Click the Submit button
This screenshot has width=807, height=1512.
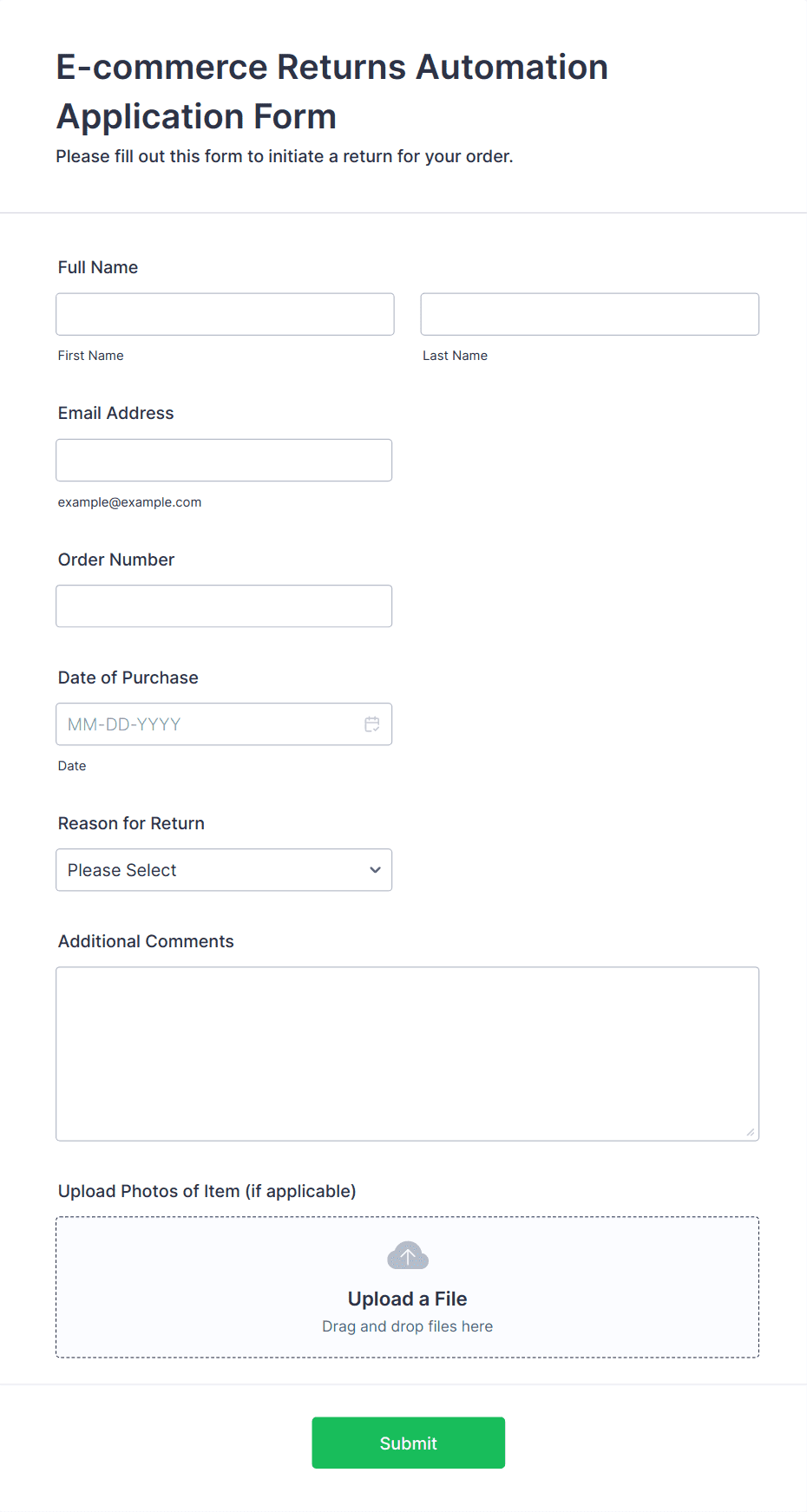408,1443
